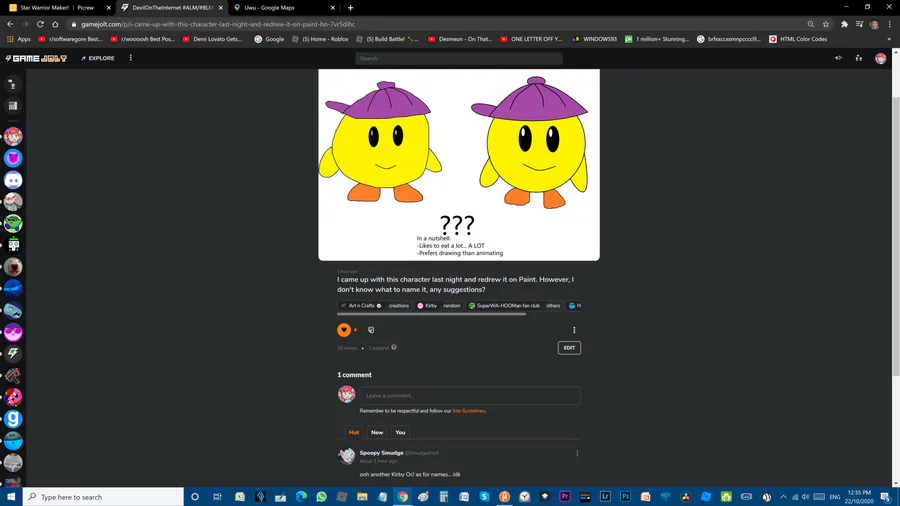The height and width of the screenshot is (506, 900).
Task: Open the Apps bookmarks shortcut
Action: coord(18,39)
